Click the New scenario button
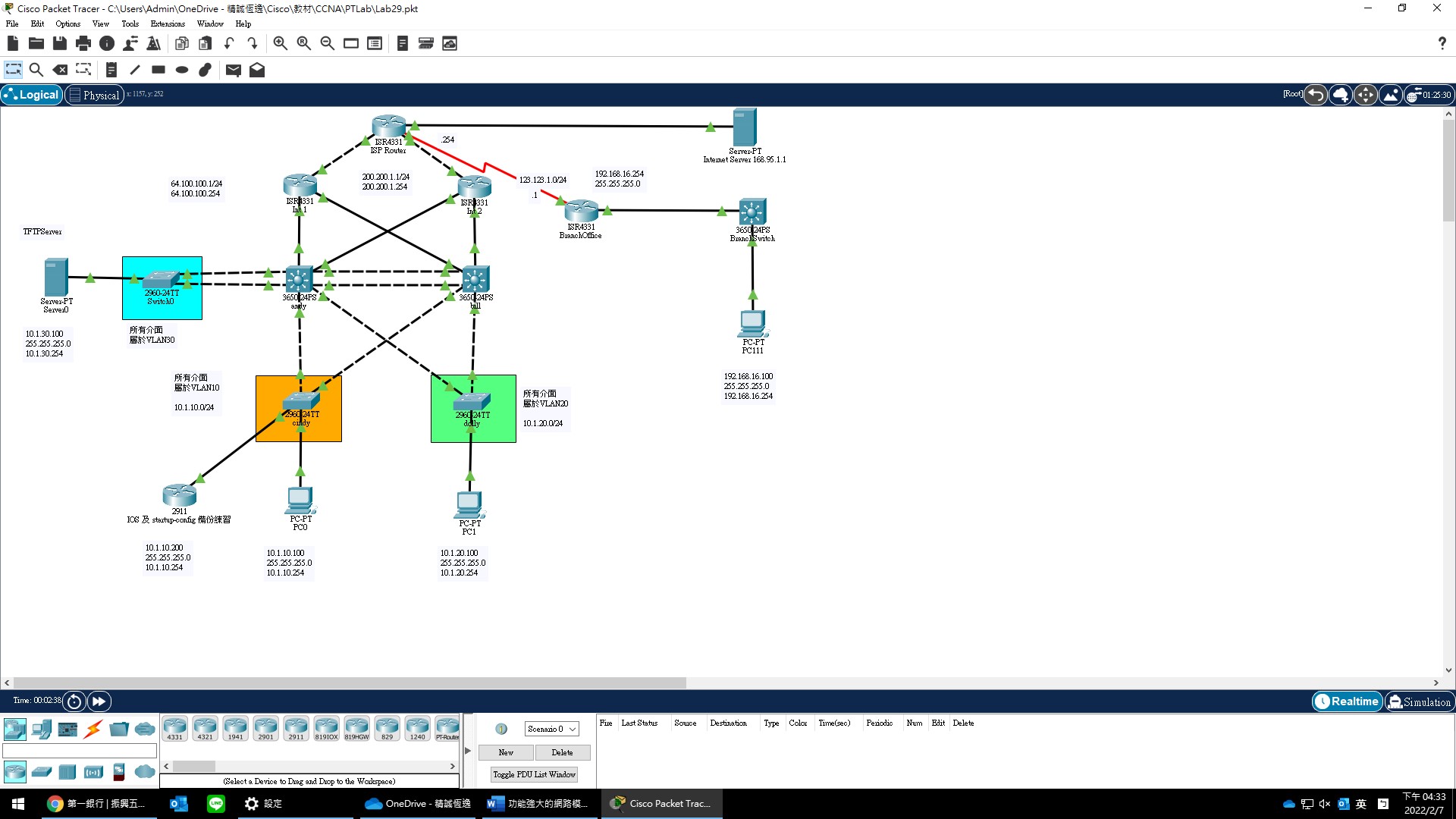The width and height of the screenshot is (1456, 819). [506, 752]
